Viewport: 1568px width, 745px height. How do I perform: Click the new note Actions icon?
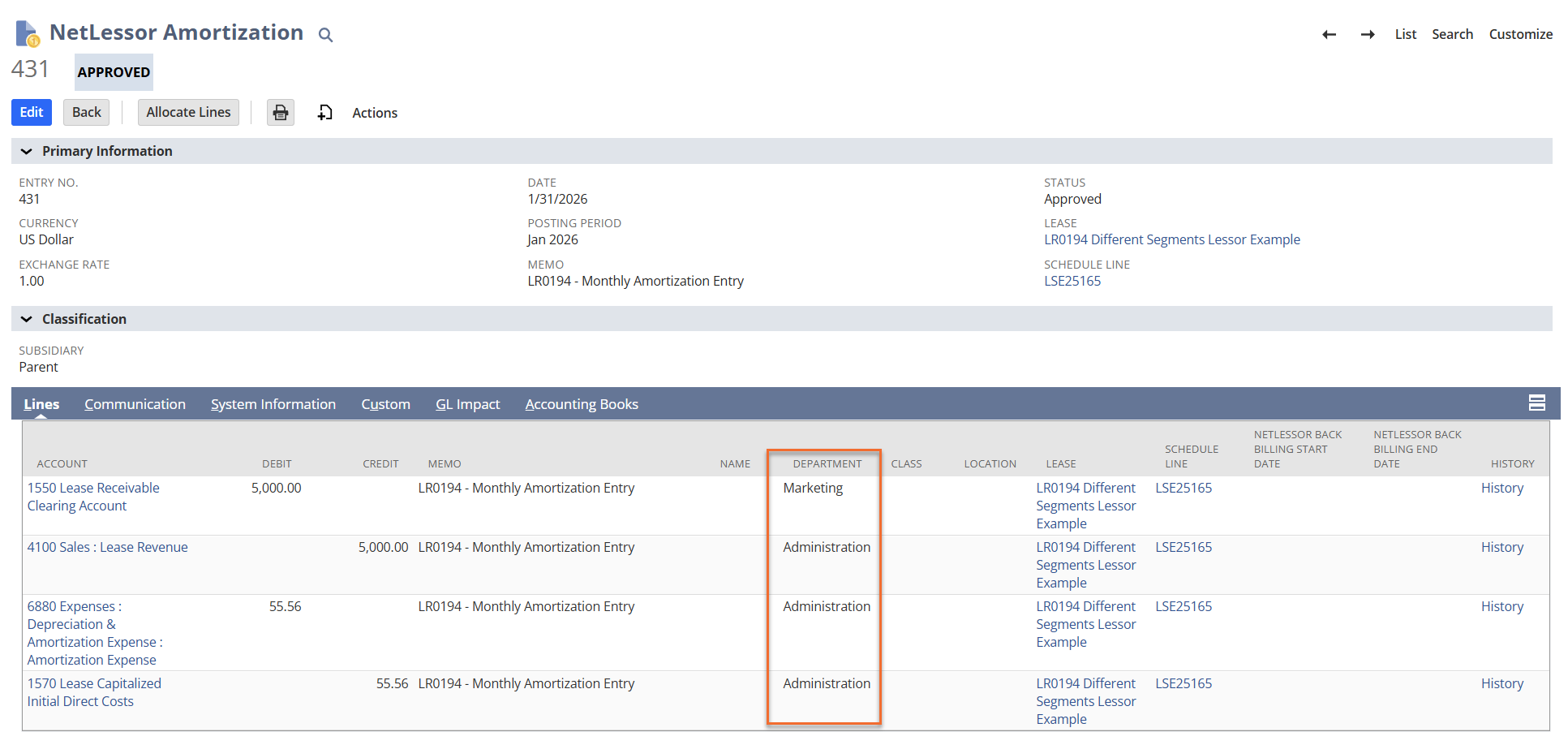(x=325, y=113)
